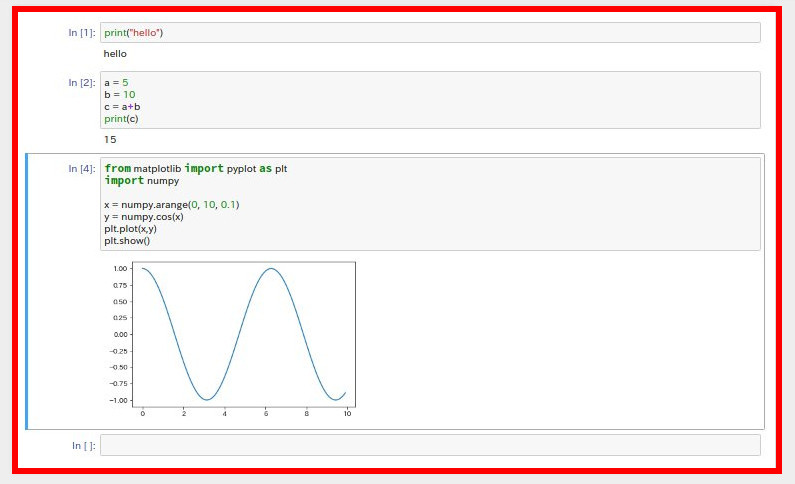Click the In [1]: prompt label
The height and width of the screenshot is (484, 795).
pyautogui.click(x=82, y=32)
